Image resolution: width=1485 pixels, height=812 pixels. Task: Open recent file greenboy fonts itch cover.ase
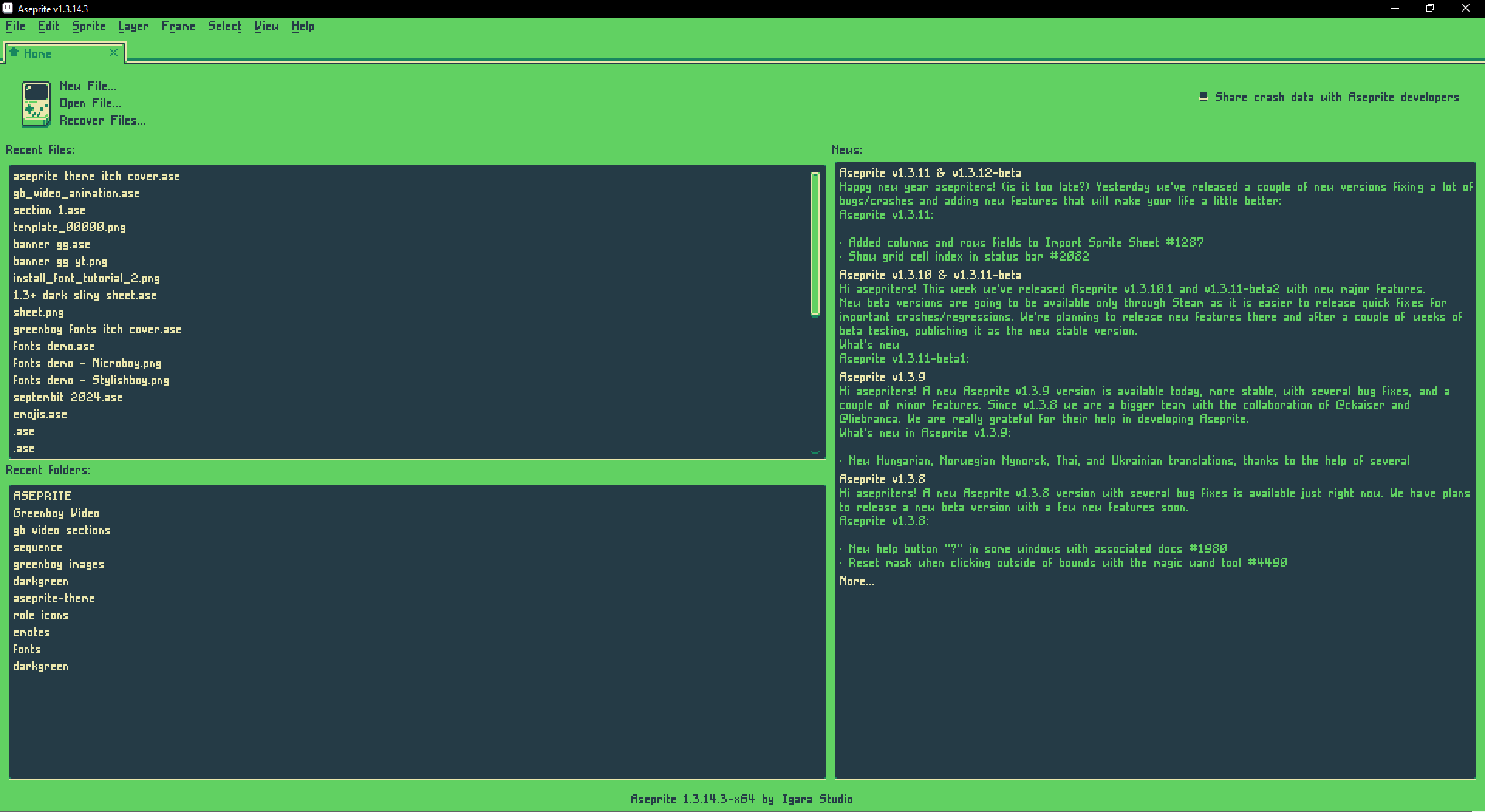coord(97,329)
